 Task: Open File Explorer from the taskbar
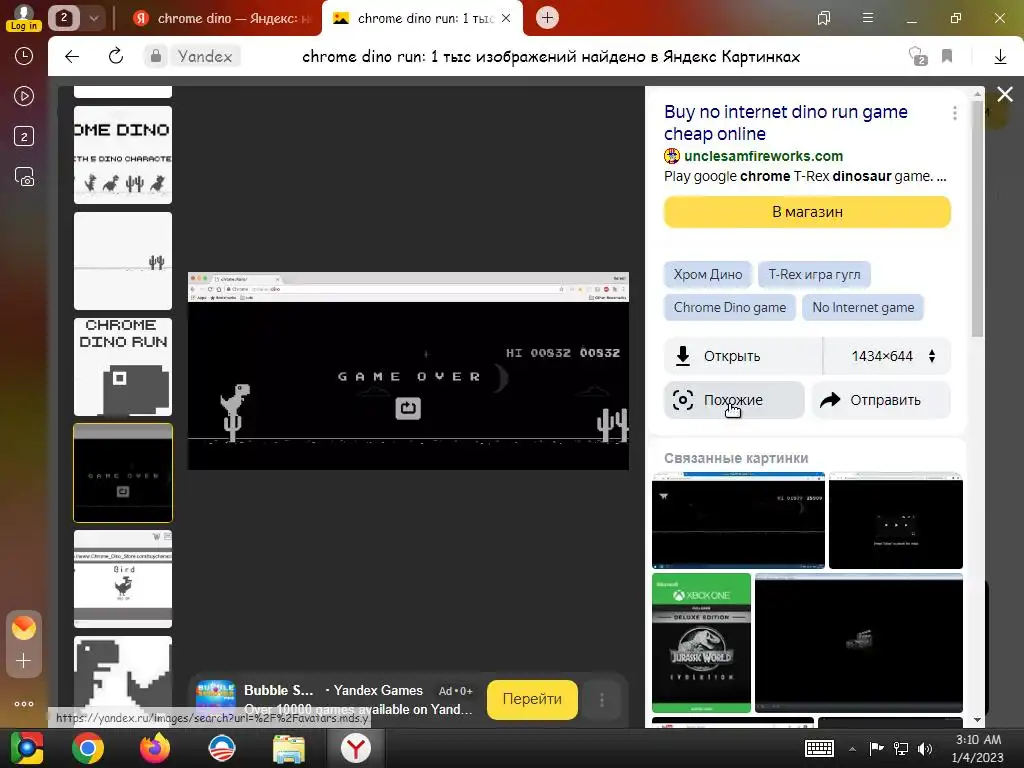(289, 748)
